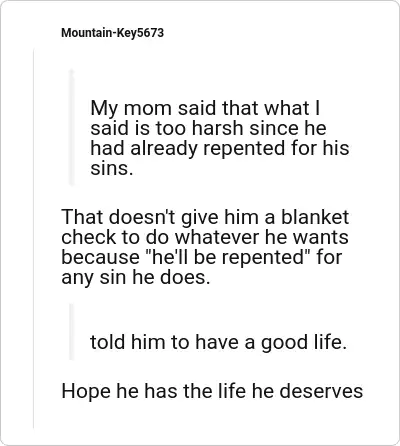Click the word "harsh" in the quoted text
Screen dimensions: 400x446
tap(217, 128)
